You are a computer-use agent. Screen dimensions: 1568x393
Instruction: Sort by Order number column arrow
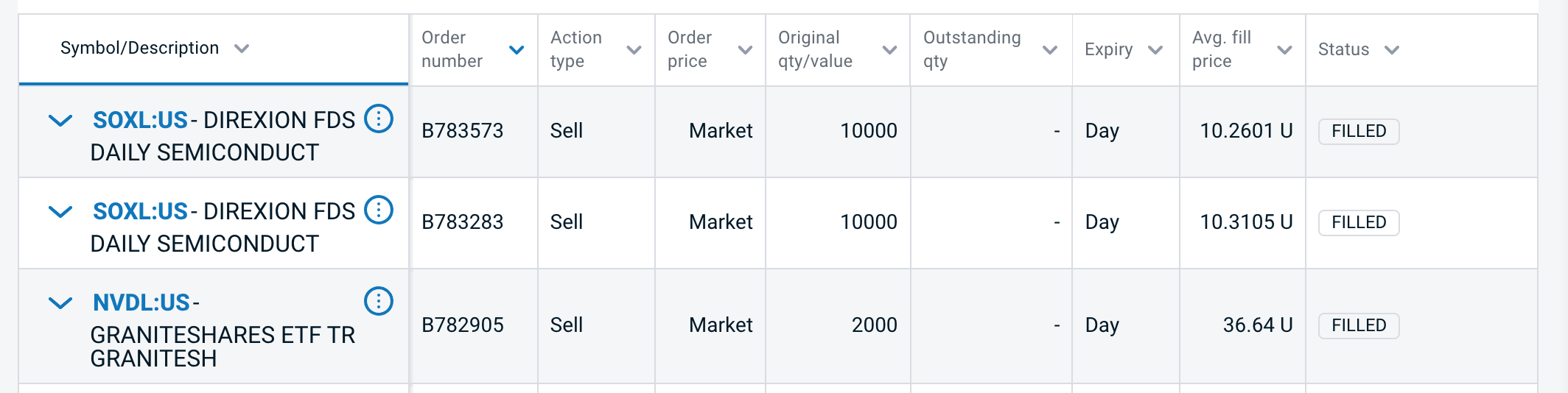pos(517,50)
